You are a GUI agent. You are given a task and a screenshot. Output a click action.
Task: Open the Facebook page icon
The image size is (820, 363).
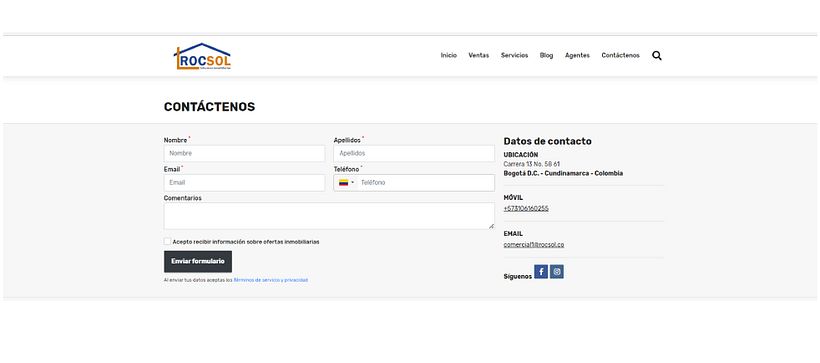point(541,271)
